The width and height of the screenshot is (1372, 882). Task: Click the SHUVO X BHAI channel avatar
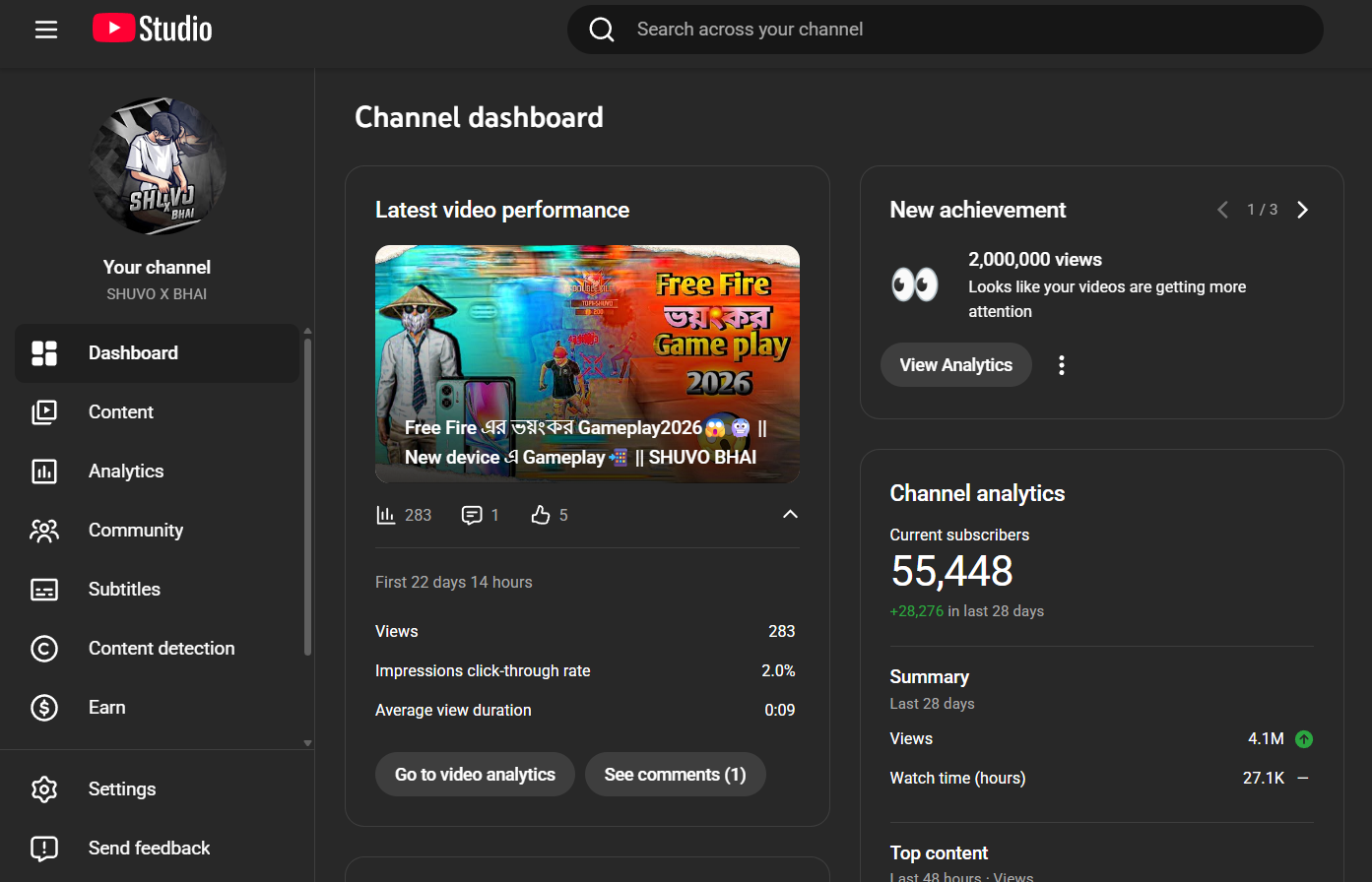pos(158,166)
